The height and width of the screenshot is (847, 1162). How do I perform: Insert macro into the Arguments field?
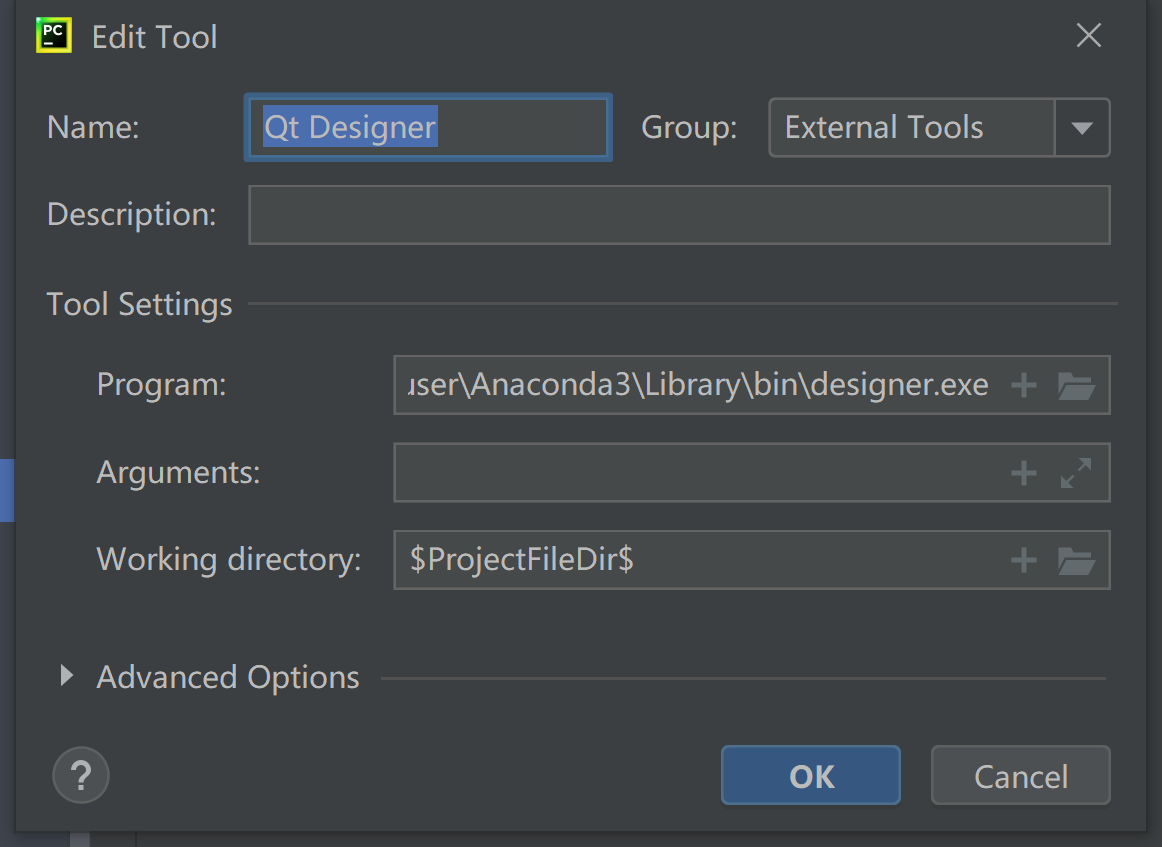point(1023,473)
